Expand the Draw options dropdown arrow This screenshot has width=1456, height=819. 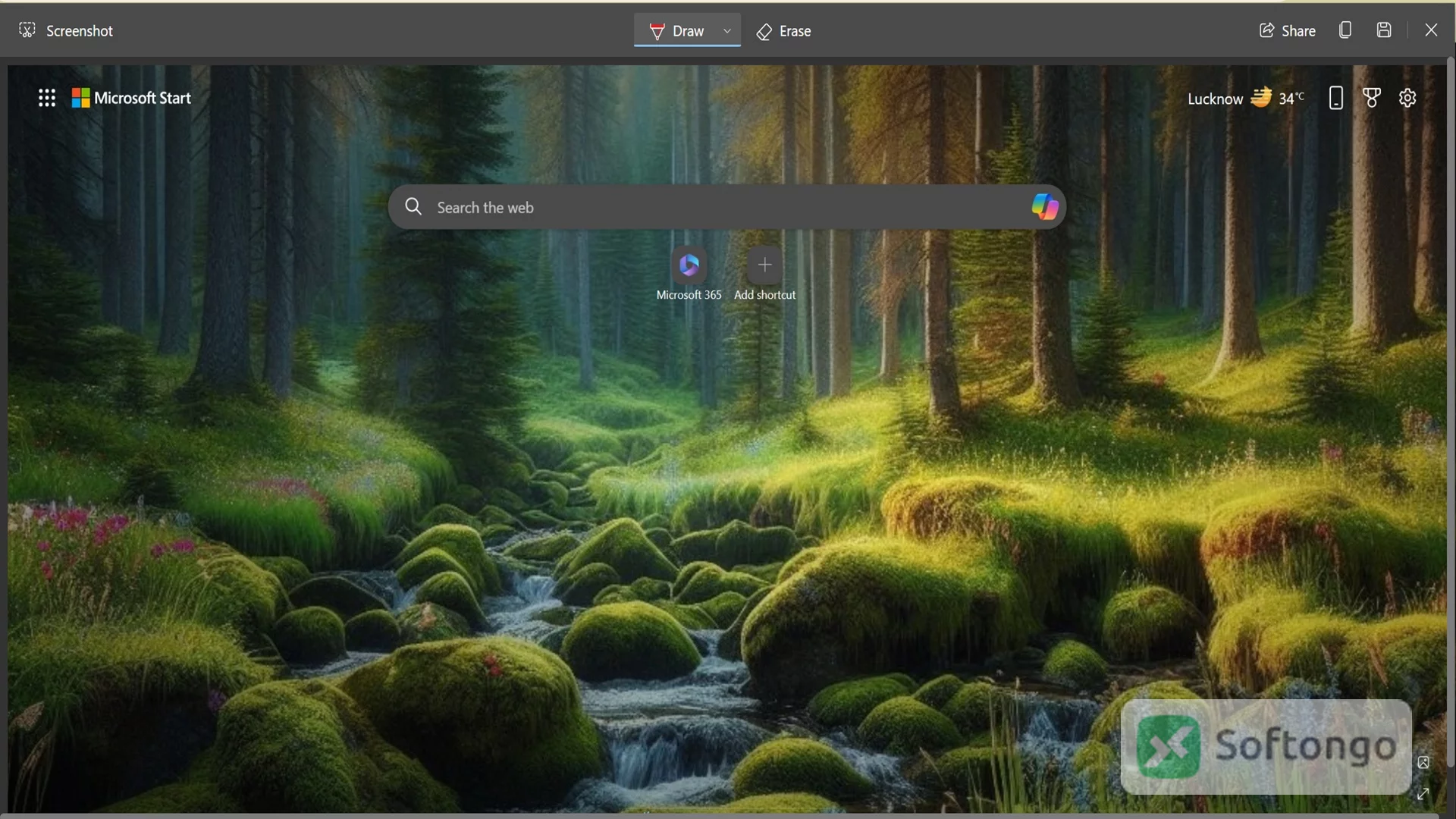727,31
